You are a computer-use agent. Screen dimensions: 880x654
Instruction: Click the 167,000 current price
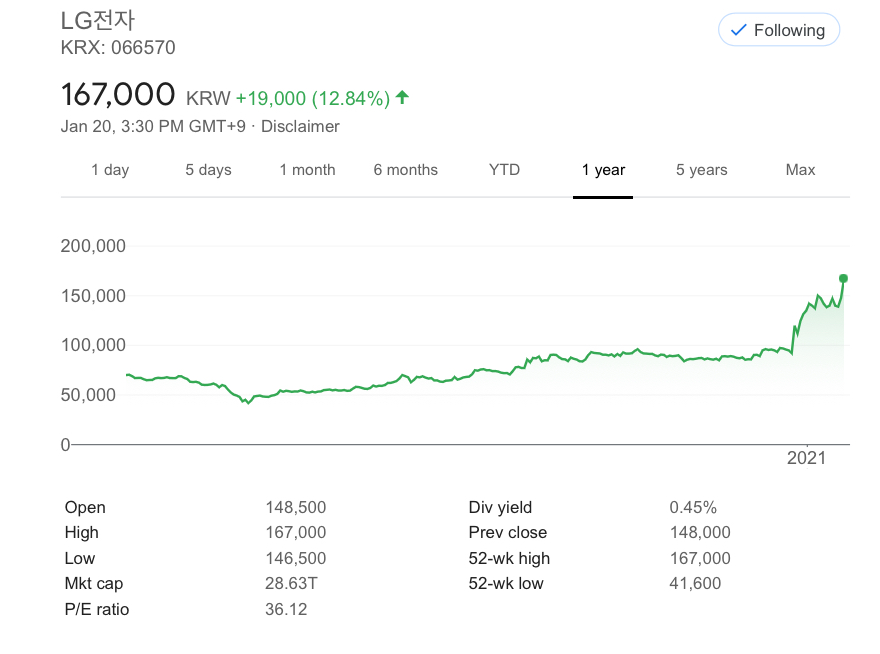tap(119, 95)
